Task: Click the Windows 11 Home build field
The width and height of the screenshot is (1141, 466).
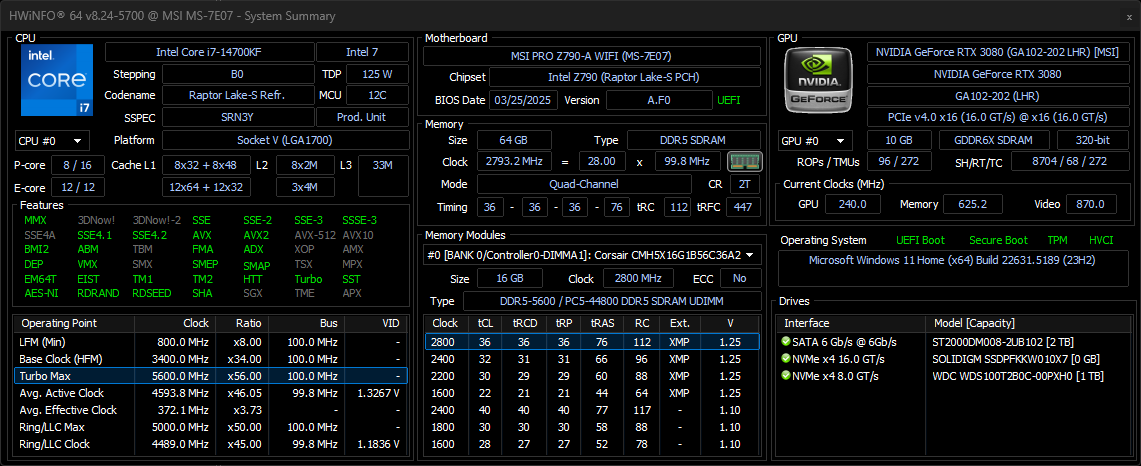Action: tap(953, 269)
